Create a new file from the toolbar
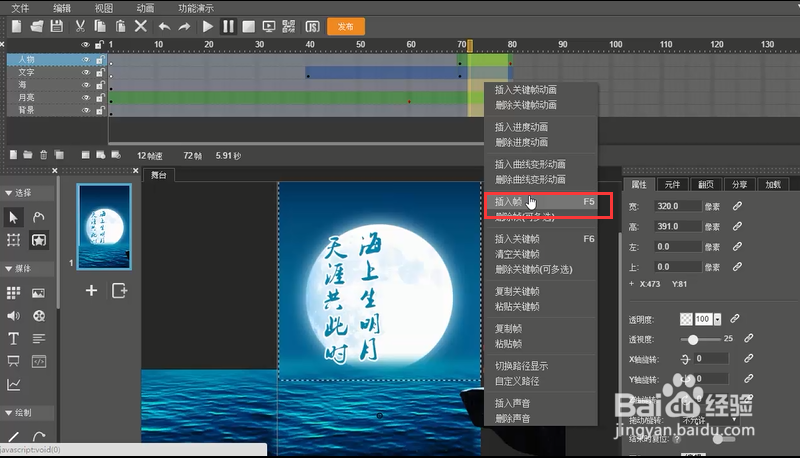 pyautogui.click(x=17, y=26)
